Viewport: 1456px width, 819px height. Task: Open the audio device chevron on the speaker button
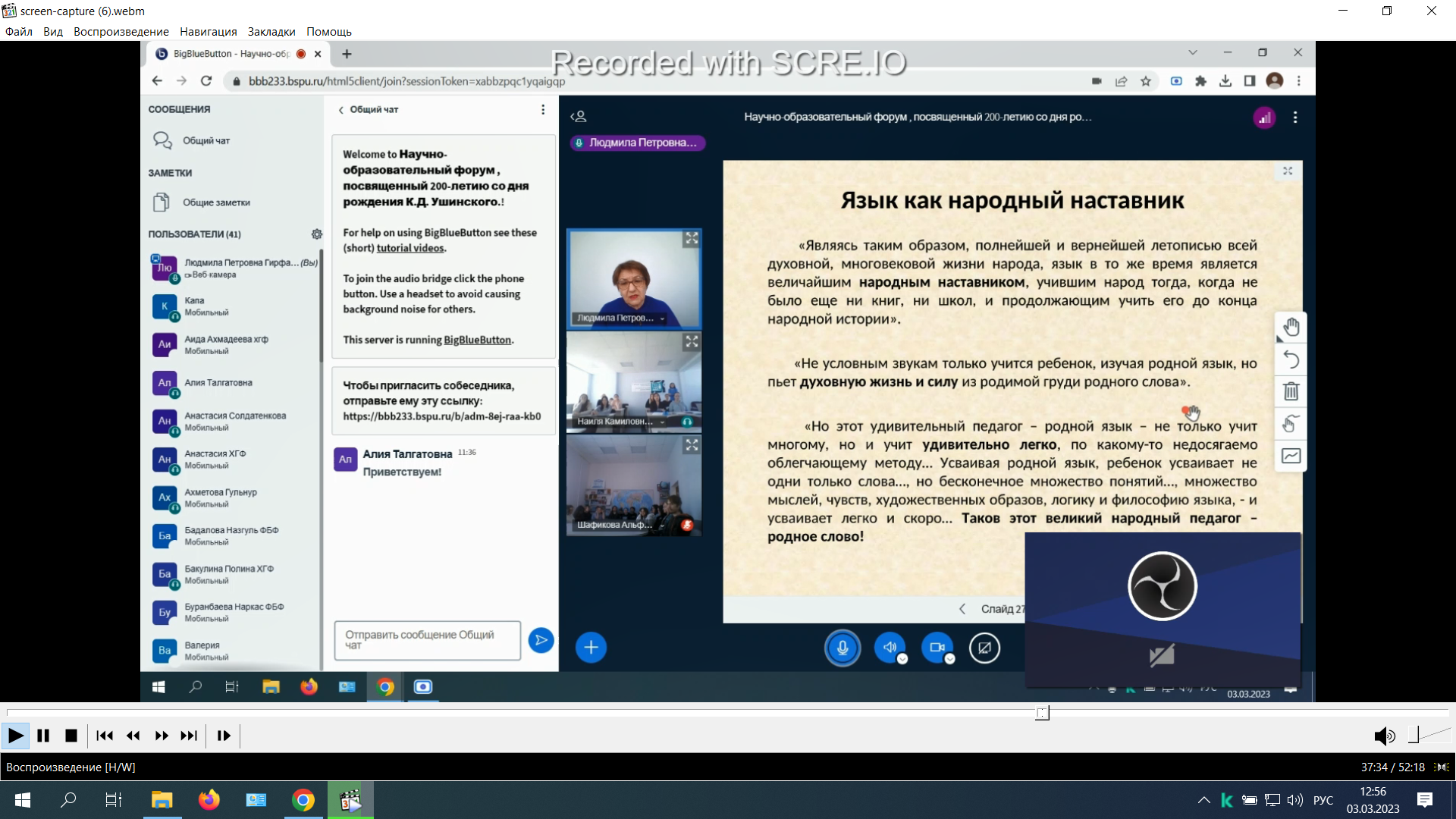(x=902, y=659)
